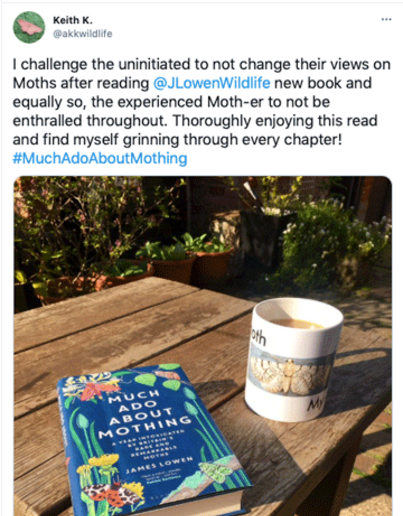Click the orange moth illustration atop the book cover

pos(99,389)
